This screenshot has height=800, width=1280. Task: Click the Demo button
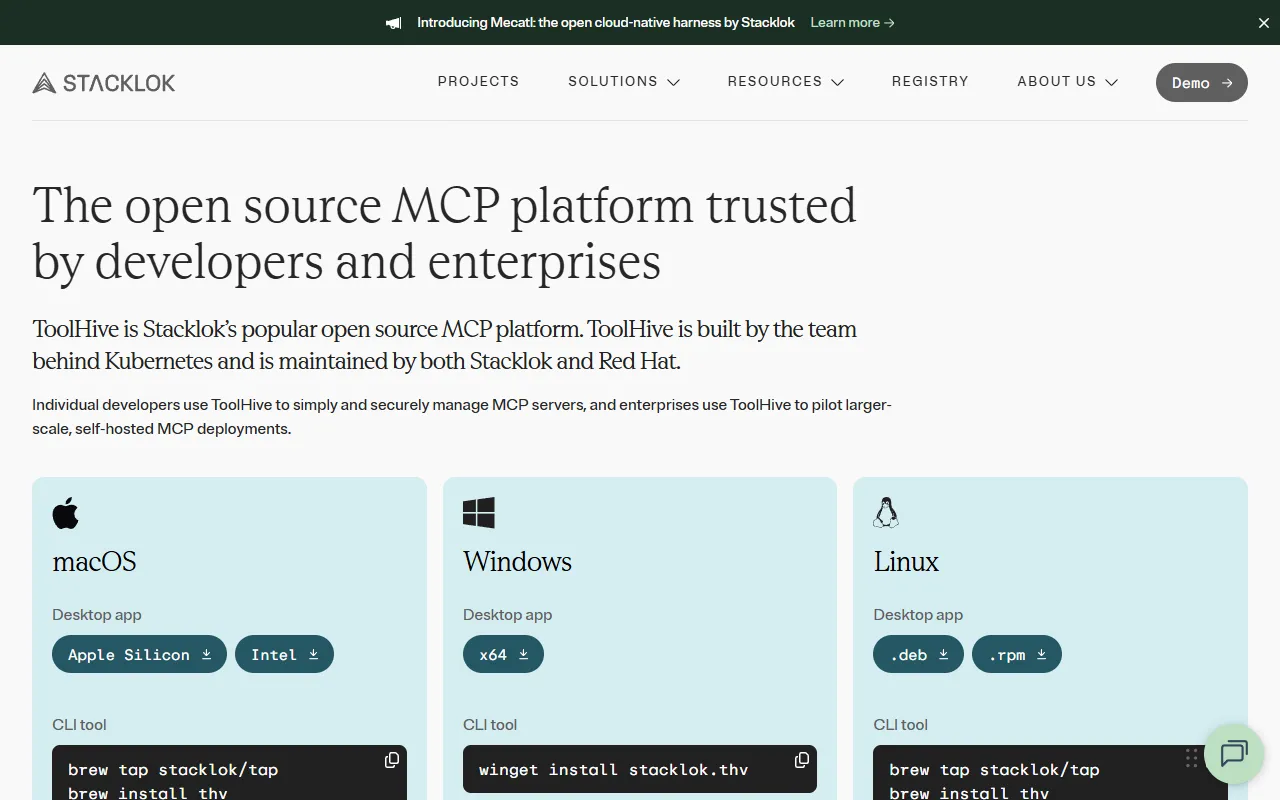pos(1202,83)
